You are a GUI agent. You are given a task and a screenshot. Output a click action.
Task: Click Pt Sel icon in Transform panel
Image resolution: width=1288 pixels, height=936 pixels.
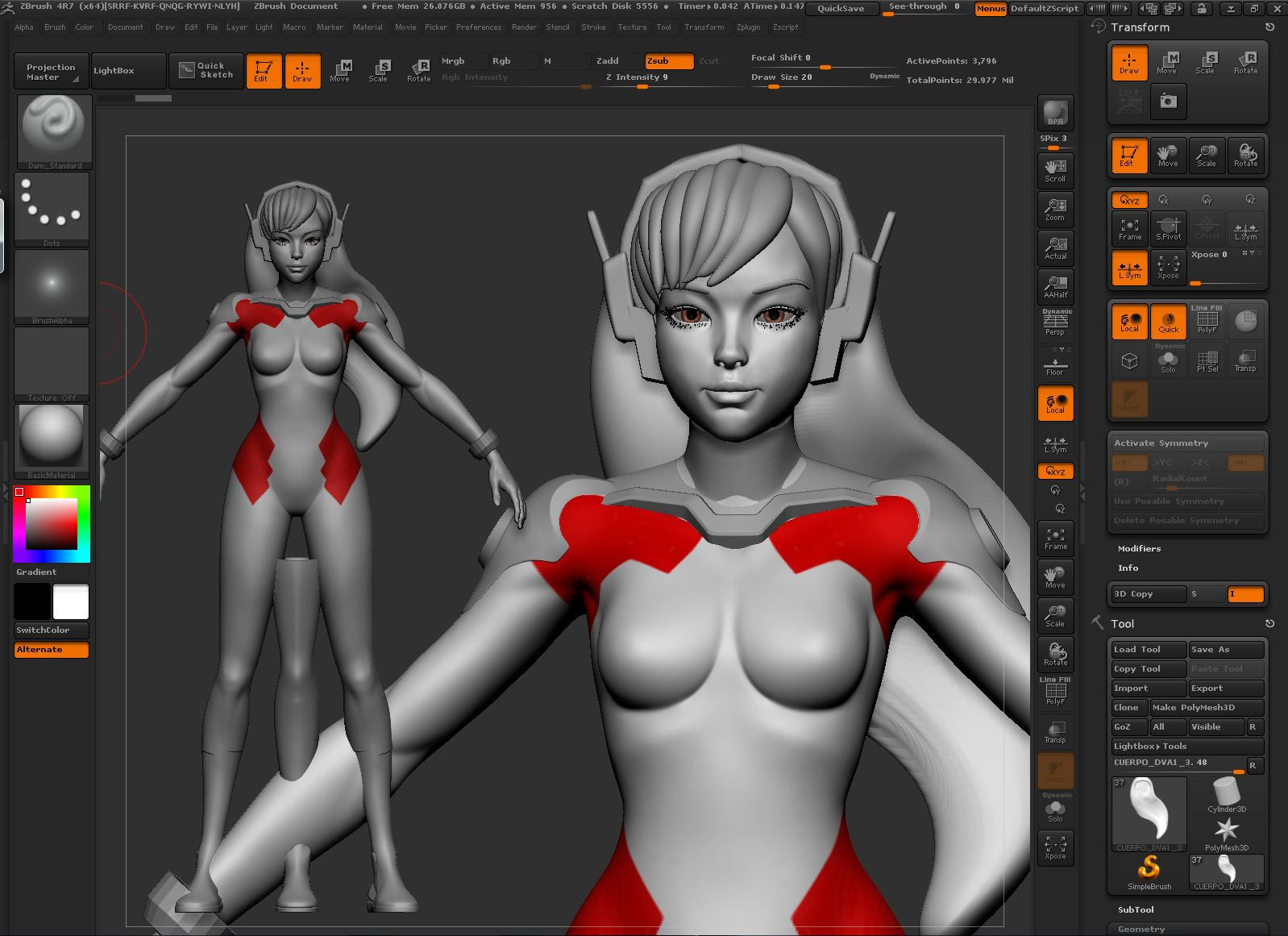(1207, 360)
